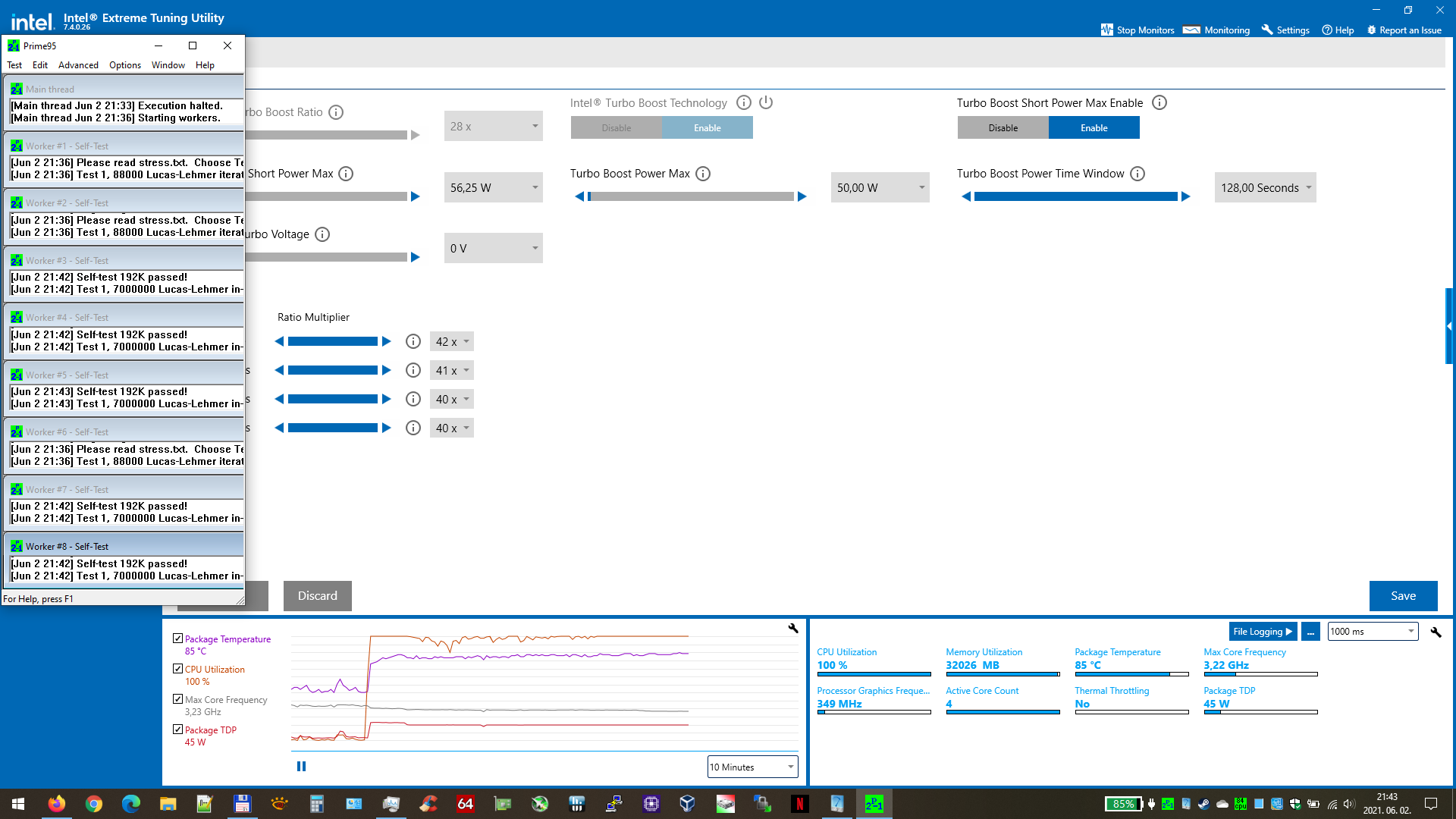Click the Stop Monitors icon
Viewport: 1456px width, 819px height.
(x=1106, y=30)
